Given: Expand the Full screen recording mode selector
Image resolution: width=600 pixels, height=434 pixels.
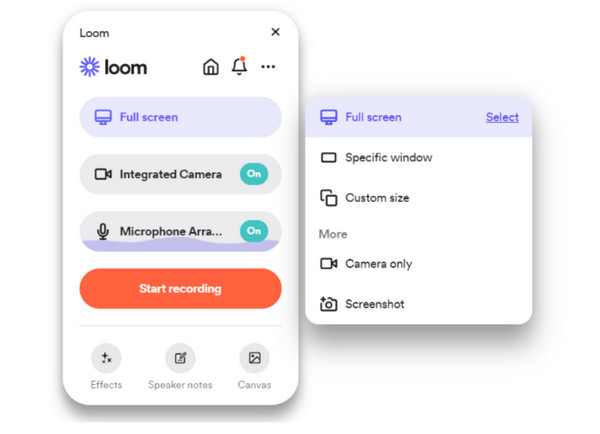Looking at the screenshot, I should coord(180,117).
